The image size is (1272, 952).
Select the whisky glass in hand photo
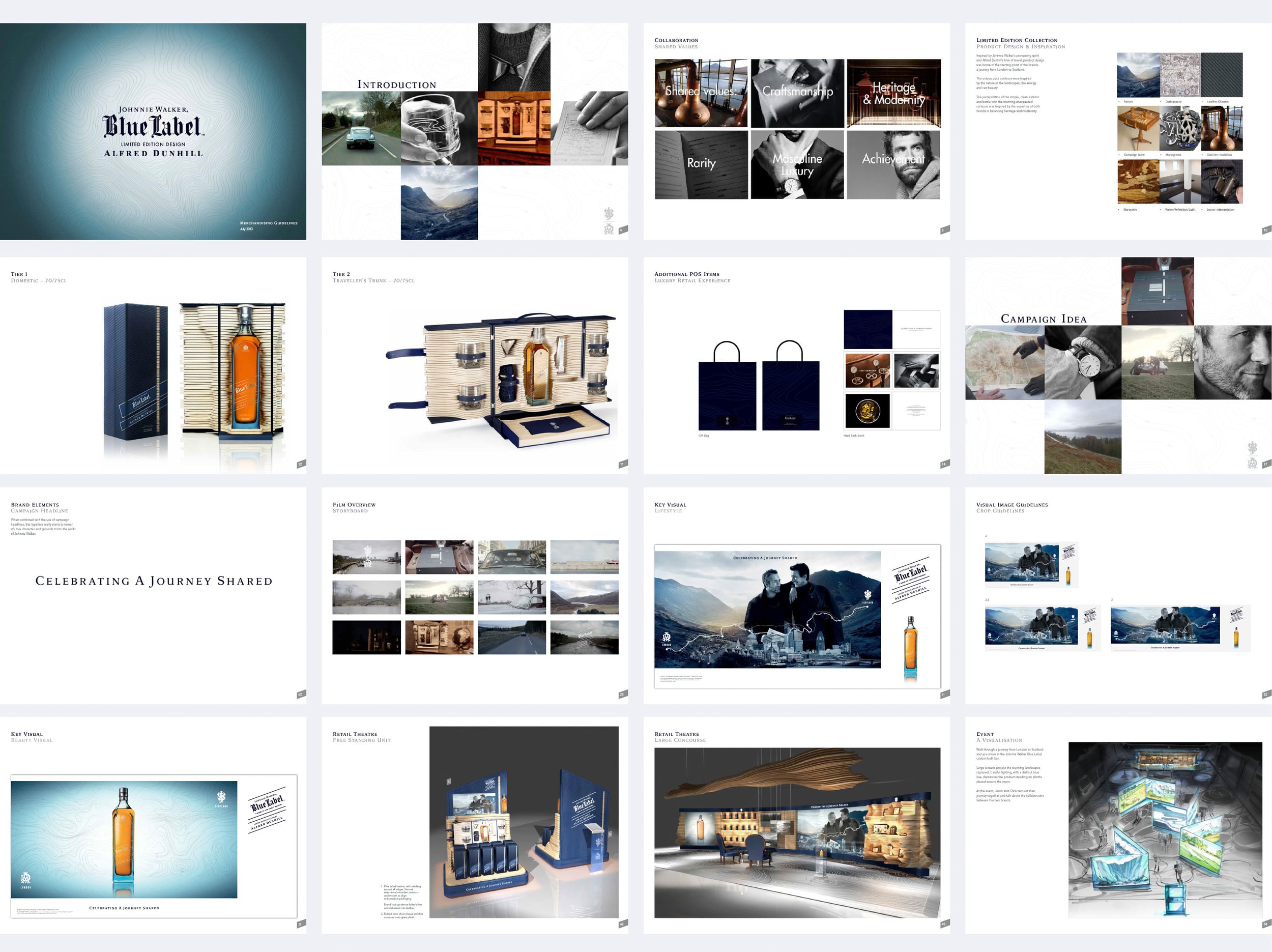[x=439, y=128]
